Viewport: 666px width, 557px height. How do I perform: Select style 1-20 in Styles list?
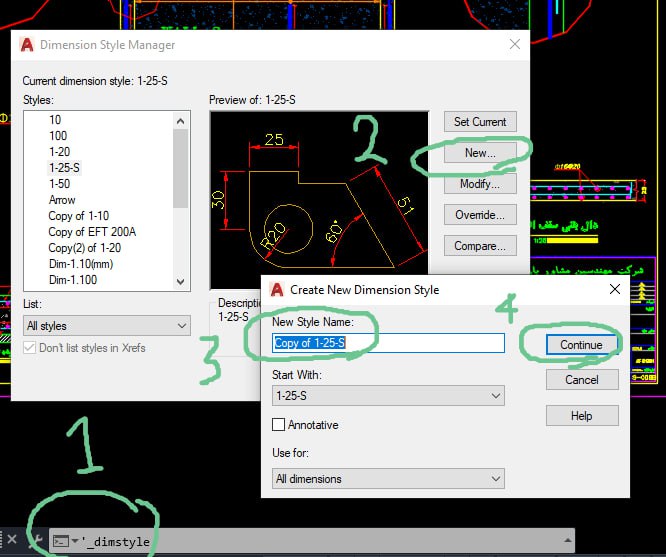(59, 152)
